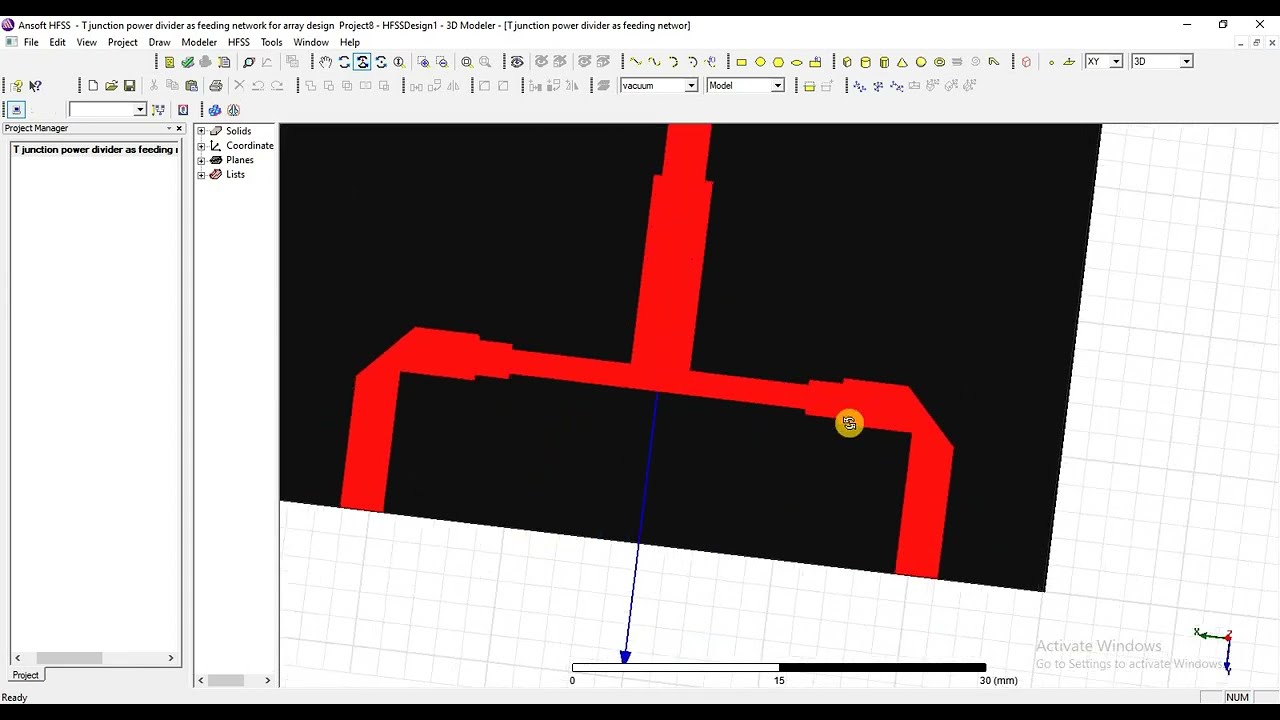Open the Draw menu

159,43
